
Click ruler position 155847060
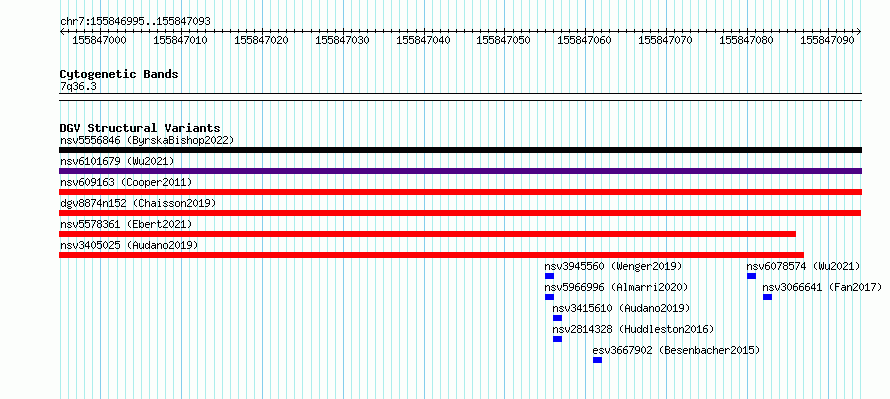point(585,40)
